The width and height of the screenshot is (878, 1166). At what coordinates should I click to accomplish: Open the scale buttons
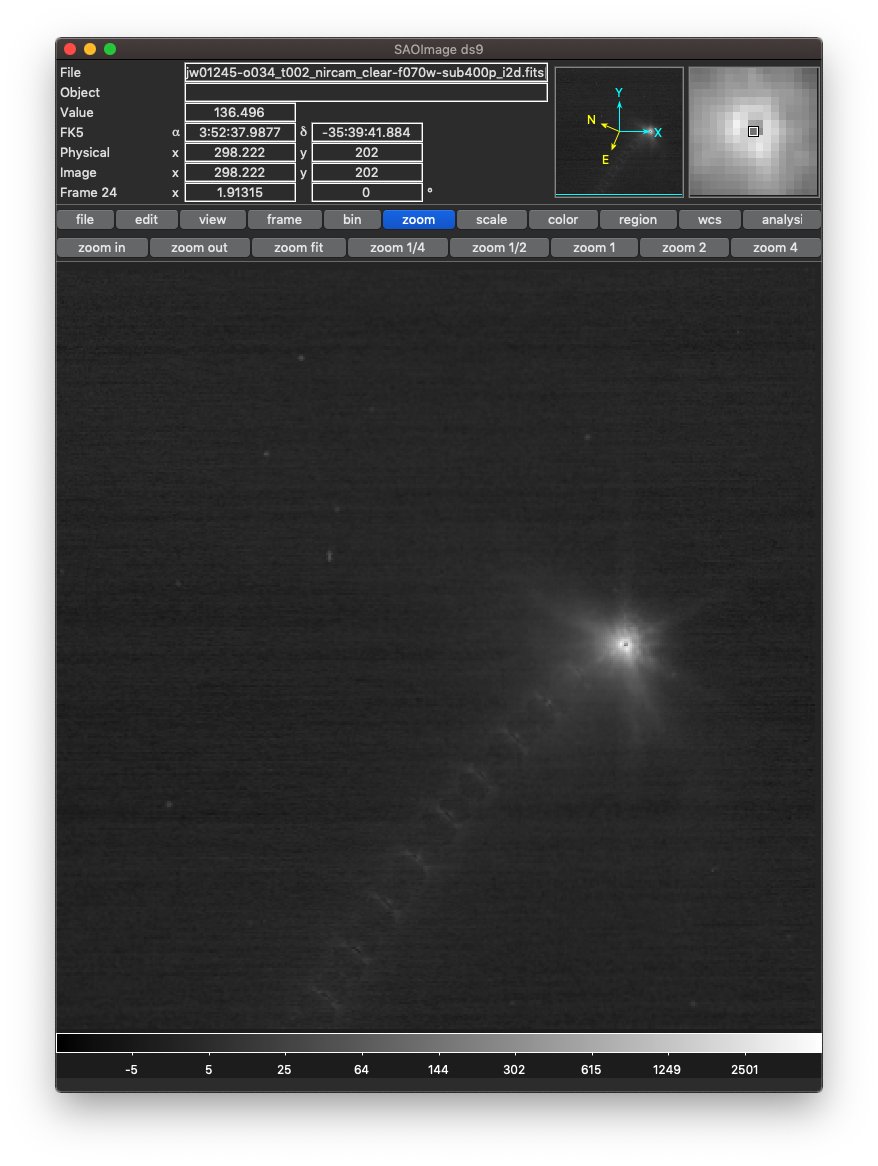pos(491,219)
